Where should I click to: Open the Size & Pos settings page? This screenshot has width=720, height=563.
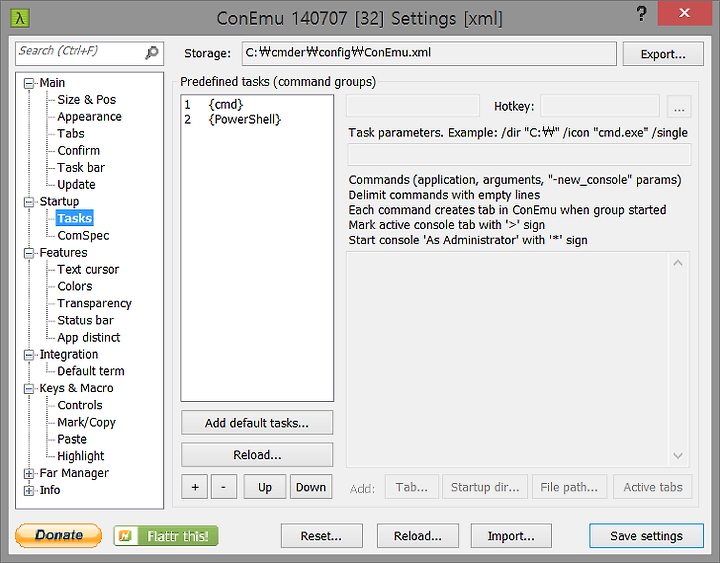(x=86, y=100)
